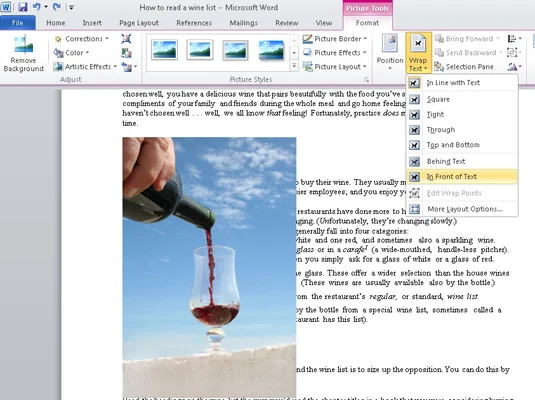Click the Selection Pane icon
Screen dimensions: 535x400
click(x=439, y=67)
